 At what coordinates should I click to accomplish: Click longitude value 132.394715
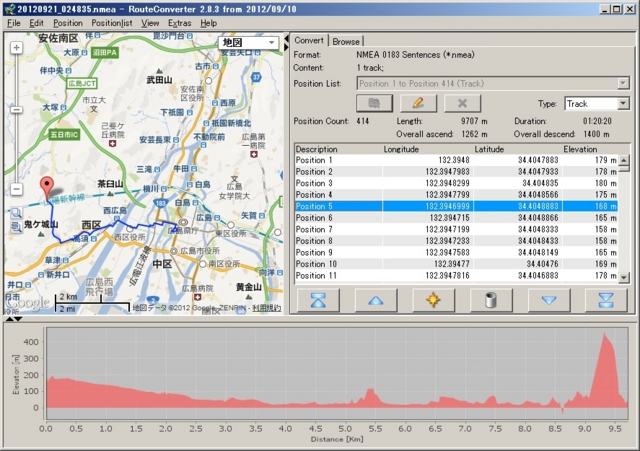[449, 218]
